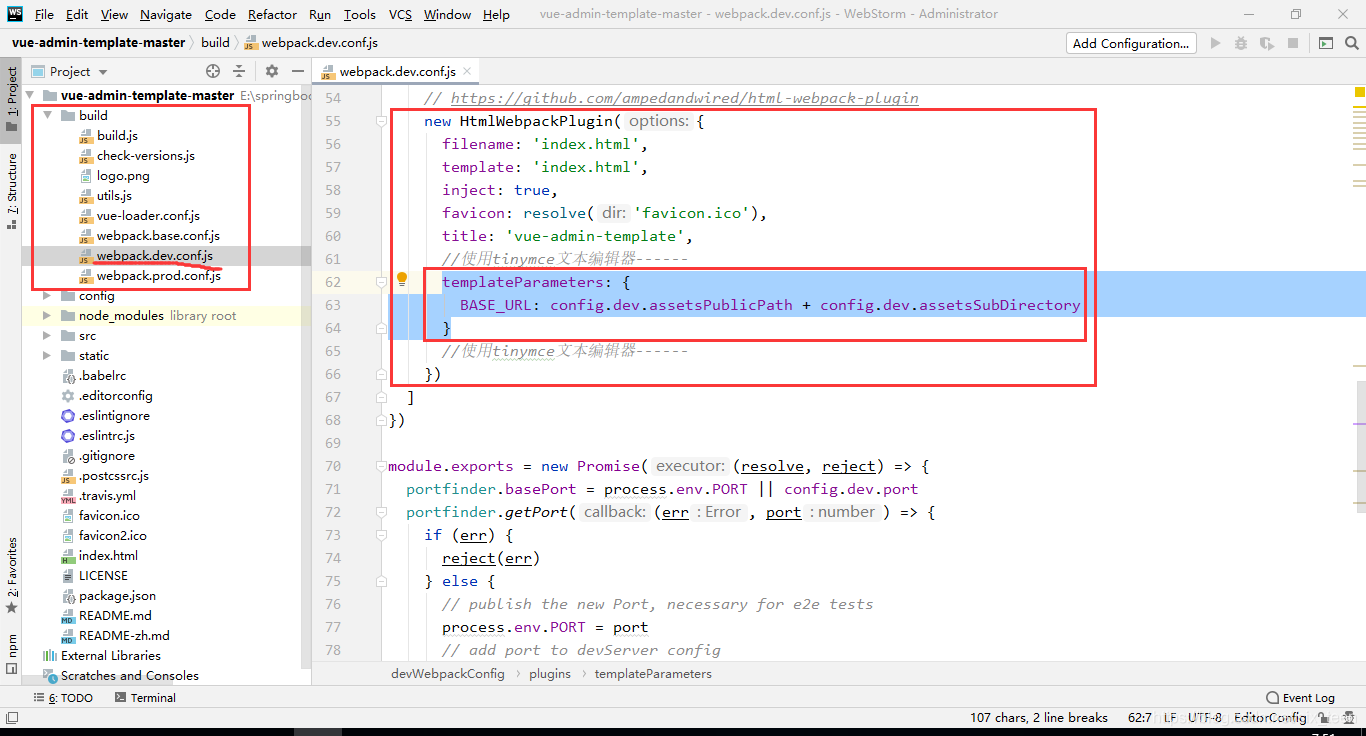Open the 6: TODO tool window

(63, 698)
